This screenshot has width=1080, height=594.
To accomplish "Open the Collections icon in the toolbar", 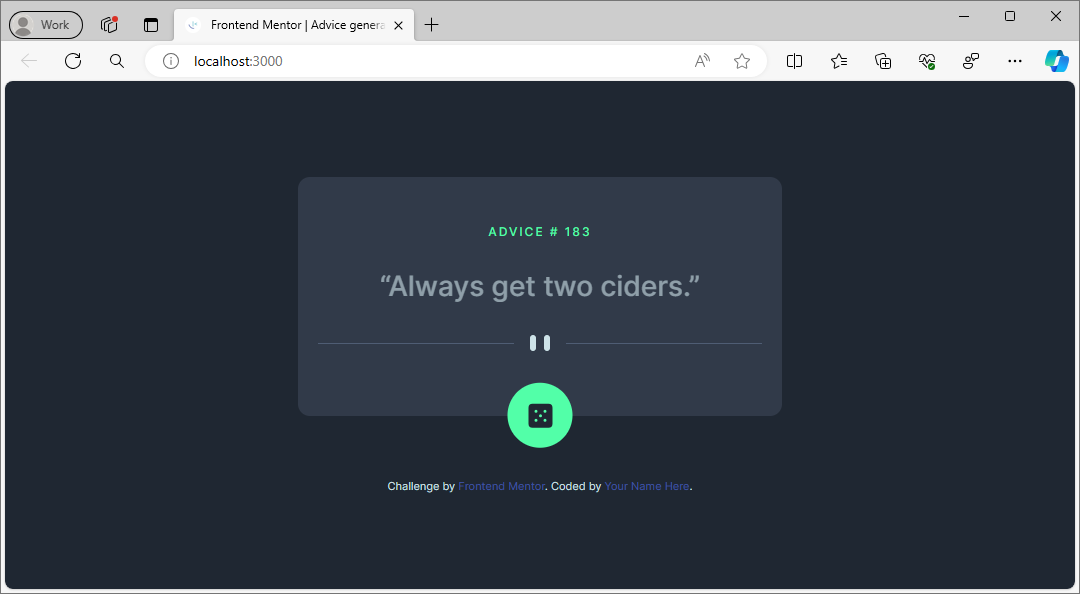I will (883, 61).
